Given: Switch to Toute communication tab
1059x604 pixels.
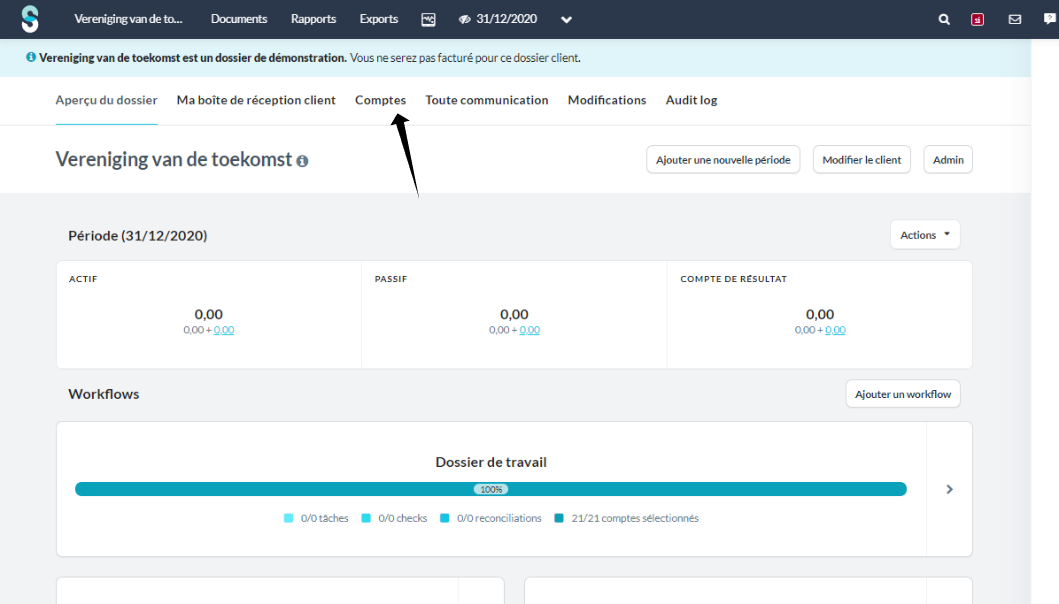Looking at the screenshot, I should tap(487, 100).
